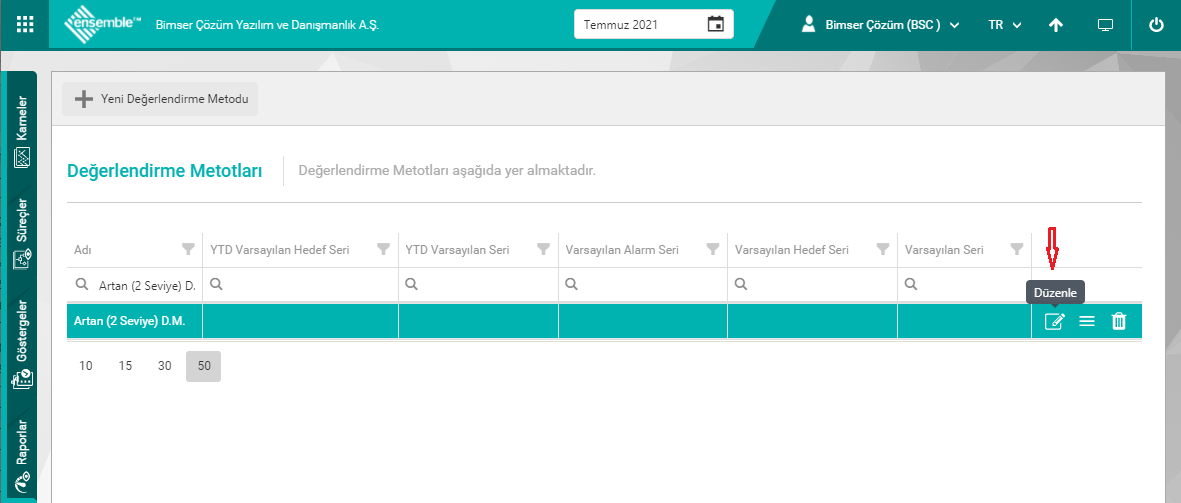Open filter for Varsayılan Hedef Seri column
The image size is (1181, 503).
(x=883, y=249)
